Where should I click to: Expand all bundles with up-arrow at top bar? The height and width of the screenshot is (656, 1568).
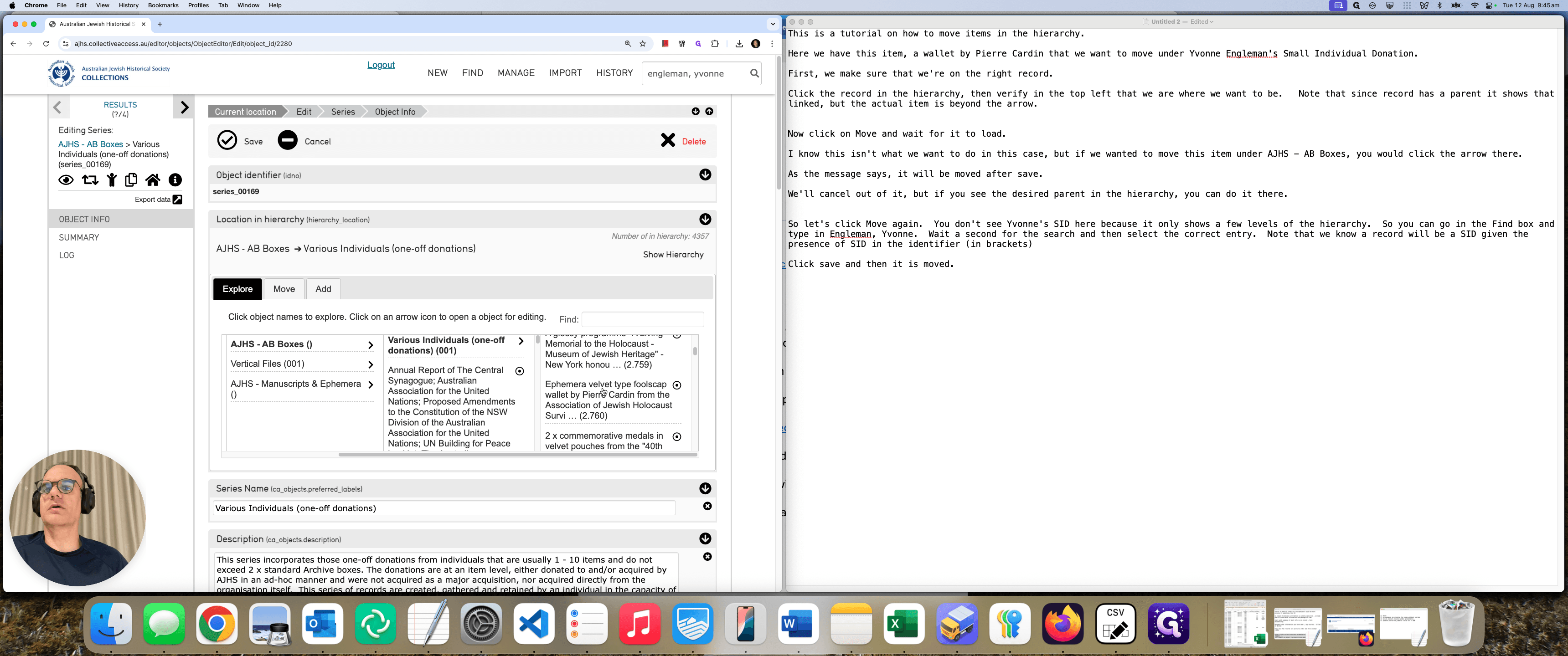point(709,111)
